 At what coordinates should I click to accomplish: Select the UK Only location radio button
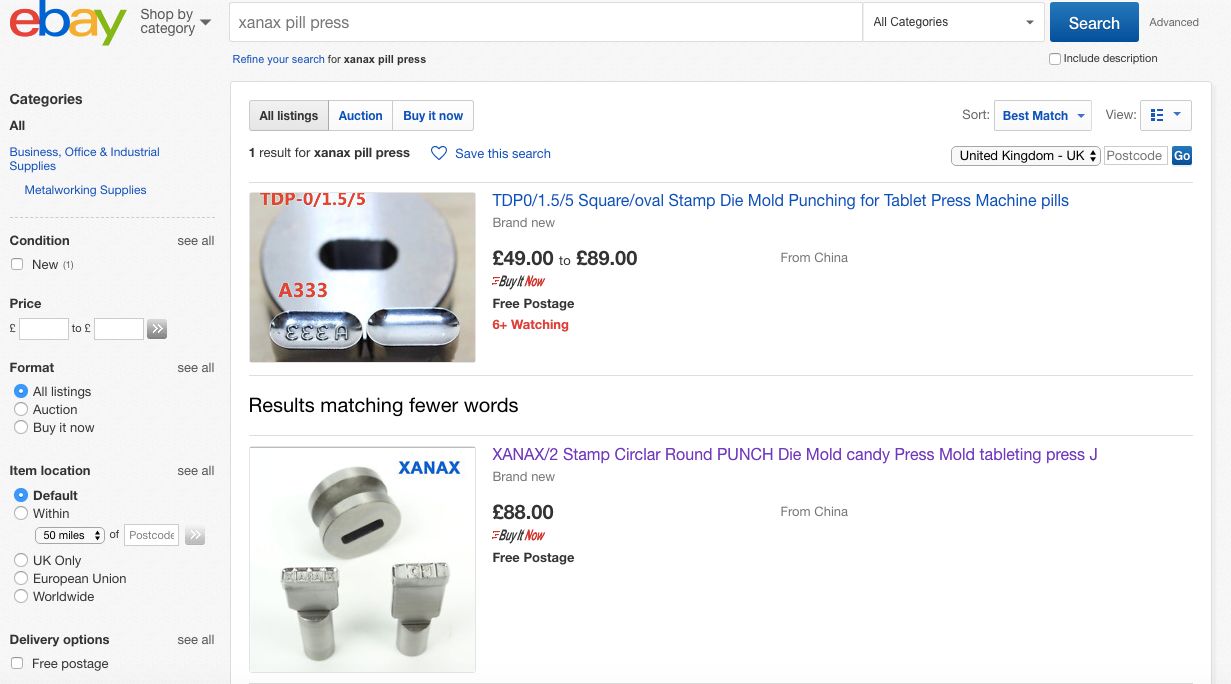click(x=21, y=560)
